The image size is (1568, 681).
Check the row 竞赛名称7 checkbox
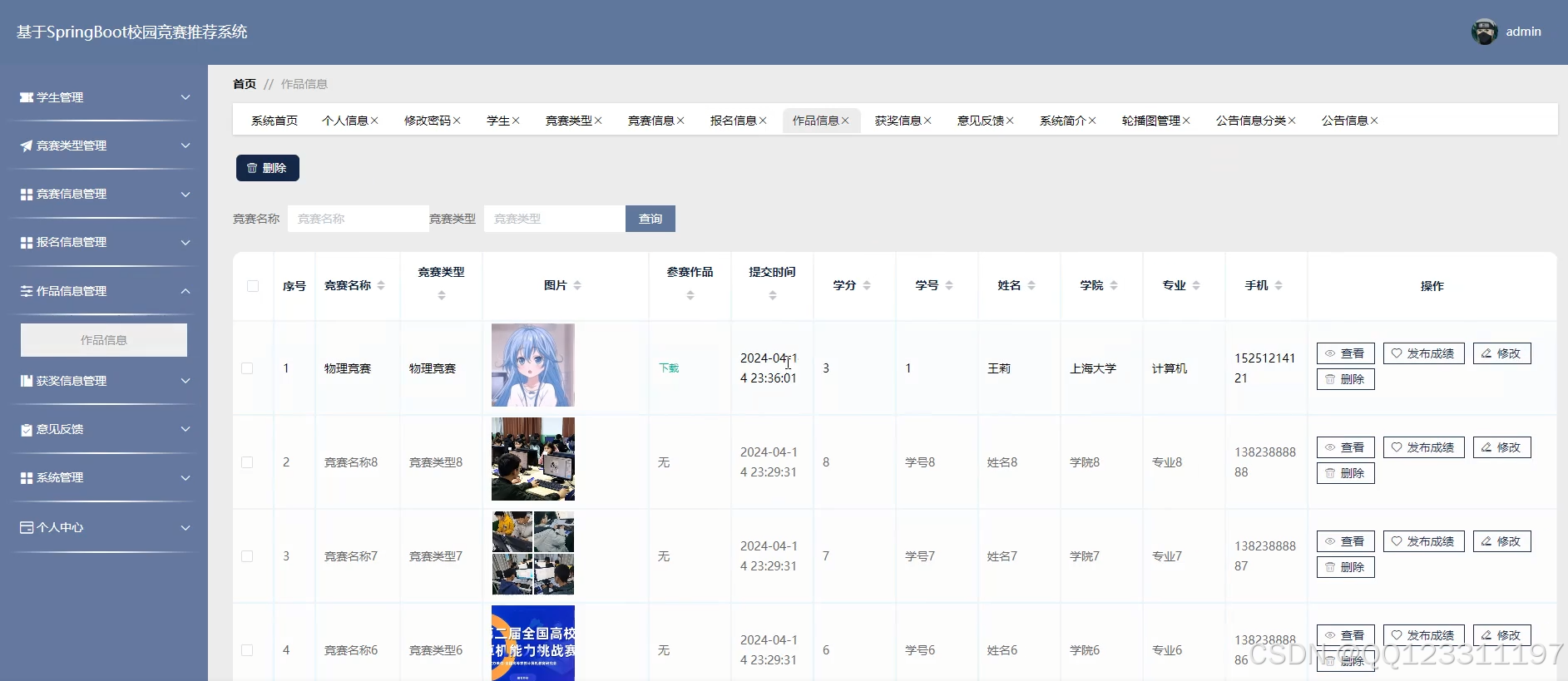[247, 556]
